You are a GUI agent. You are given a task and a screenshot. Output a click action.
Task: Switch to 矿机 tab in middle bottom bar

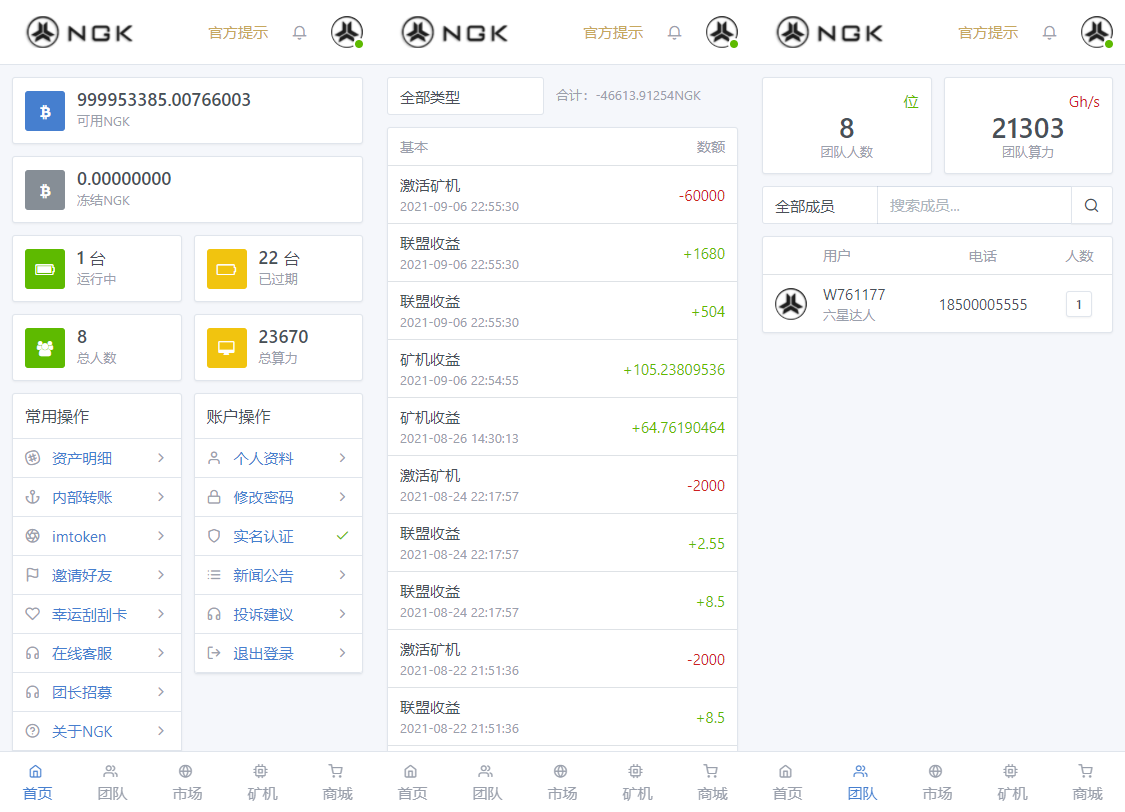coord(637,782)
